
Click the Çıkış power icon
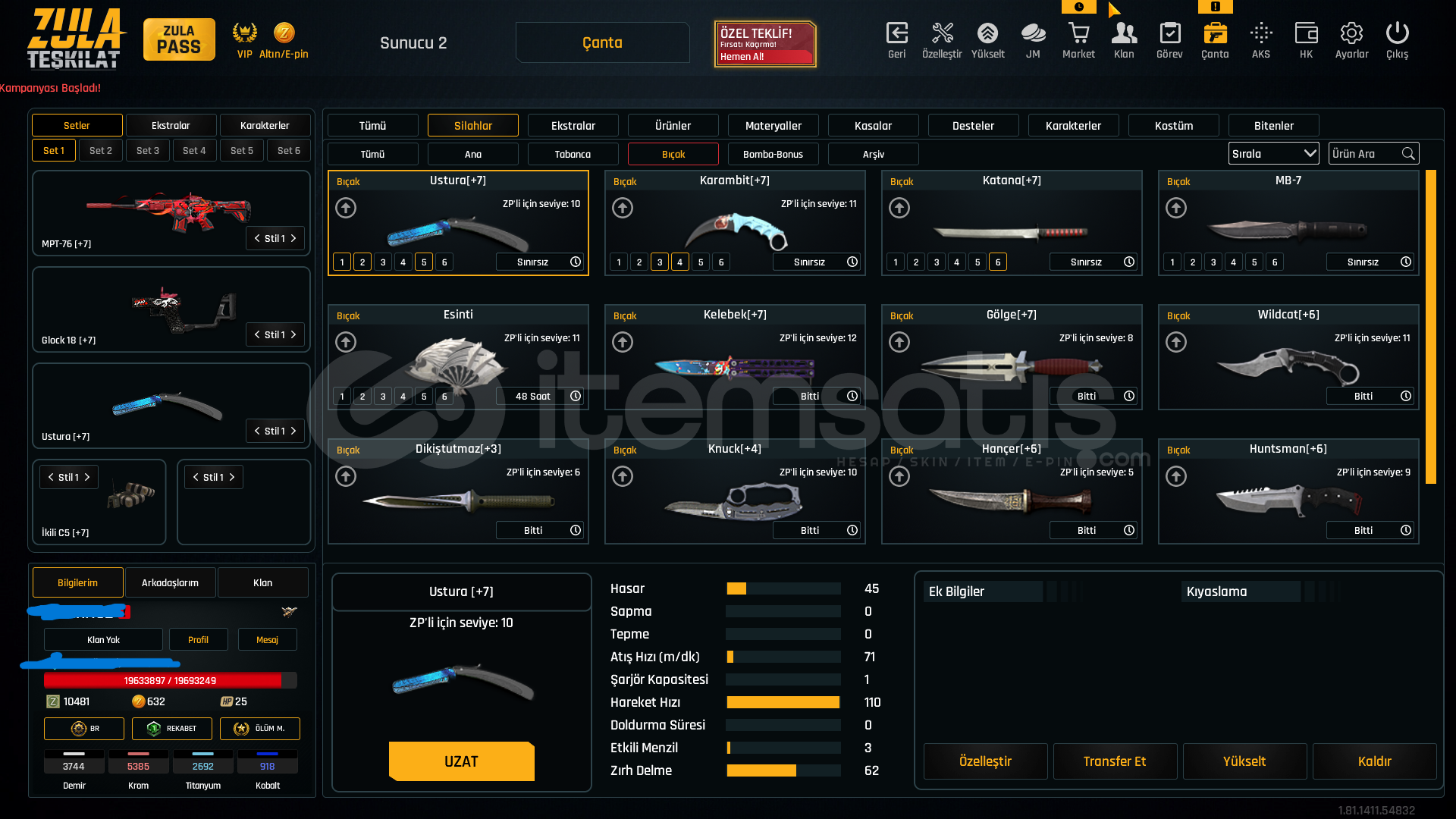[x=1397, y=34]
